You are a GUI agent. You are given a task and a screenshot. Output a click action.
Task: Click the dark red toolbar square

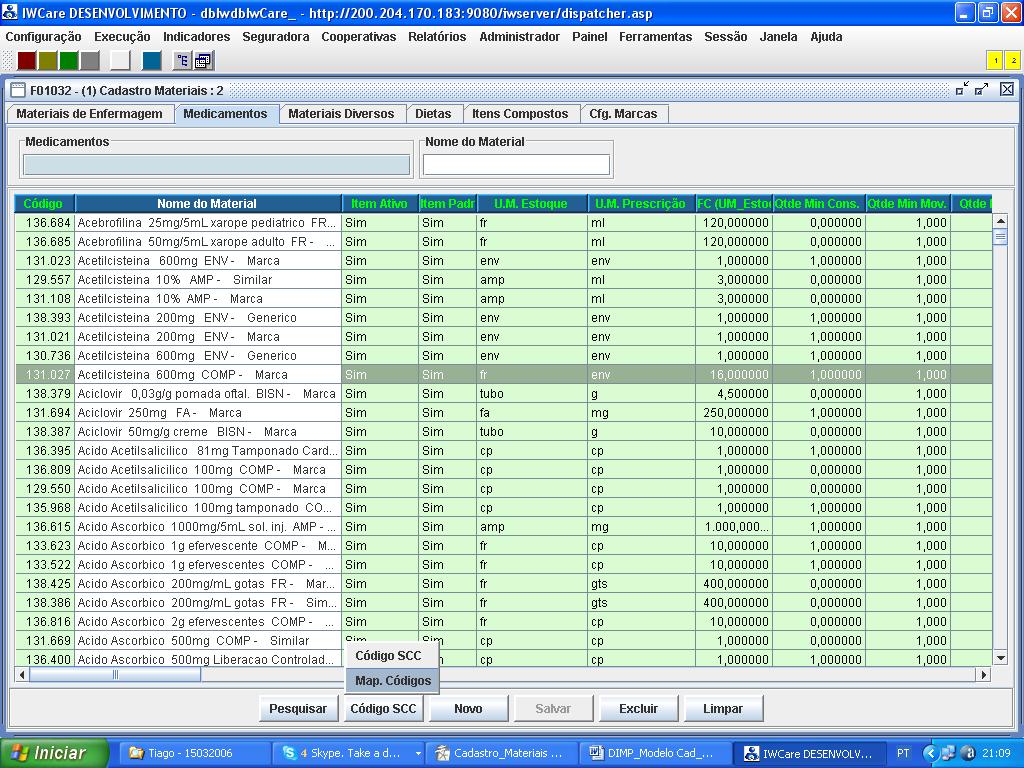(27, 61)
